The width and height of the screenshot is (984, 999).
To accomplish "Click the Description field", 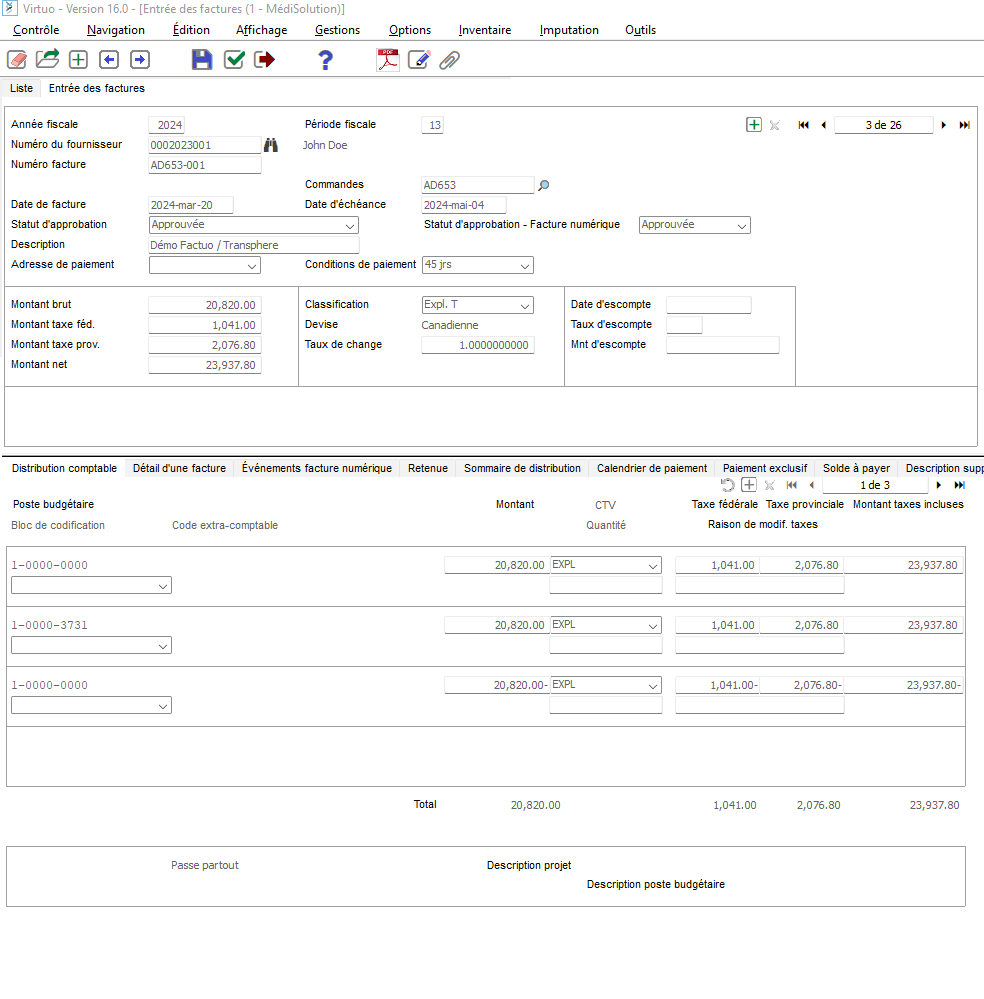I will (x=254, y=245).
